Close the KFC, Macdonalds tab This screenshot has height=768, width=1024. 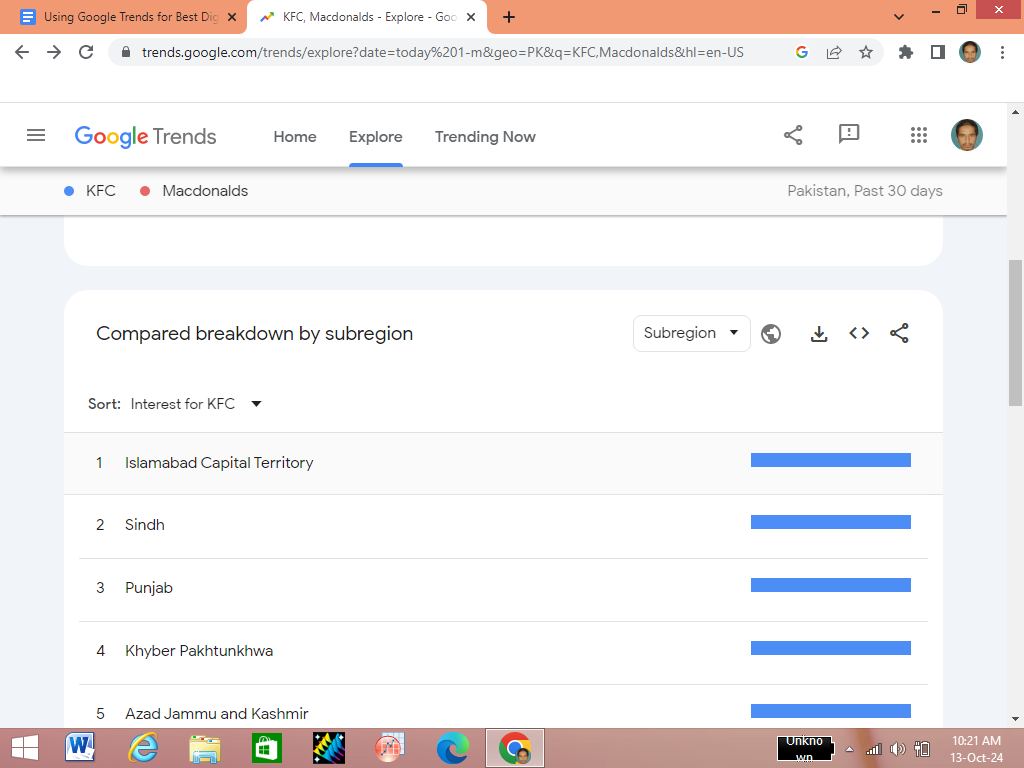pos(471,17)
